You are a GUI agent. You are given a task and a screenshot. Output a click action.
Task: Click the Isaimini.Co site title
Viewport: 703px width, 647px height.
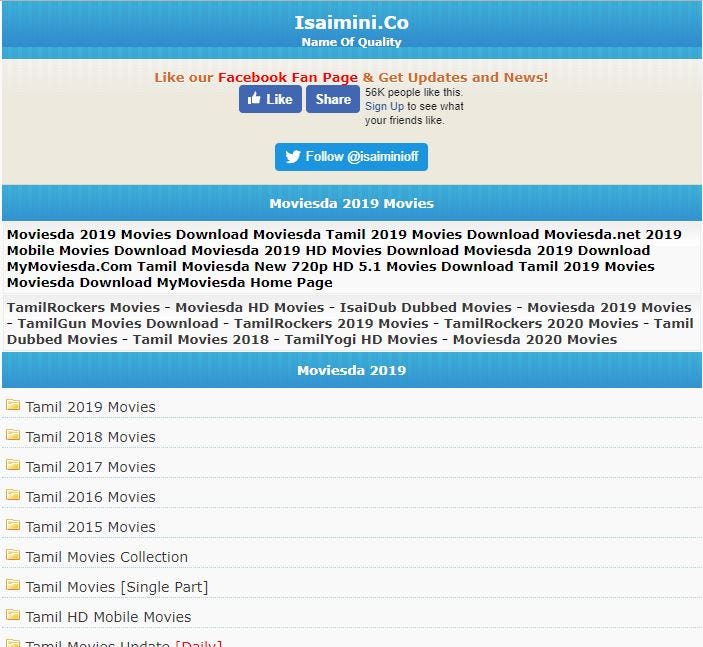point(352,23)
